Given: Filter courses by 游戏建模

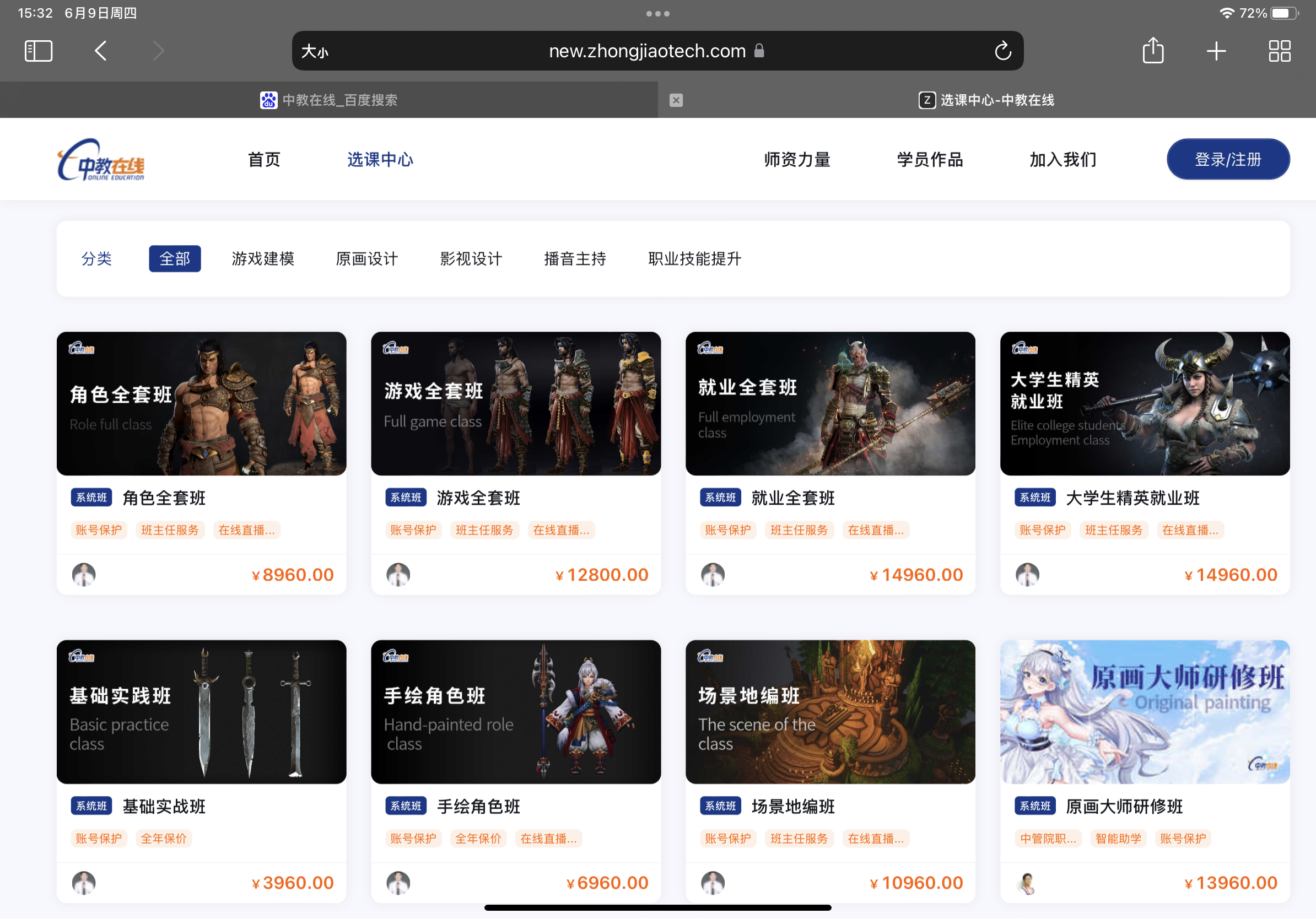Looking at the screenshot, I should (263, 258).
